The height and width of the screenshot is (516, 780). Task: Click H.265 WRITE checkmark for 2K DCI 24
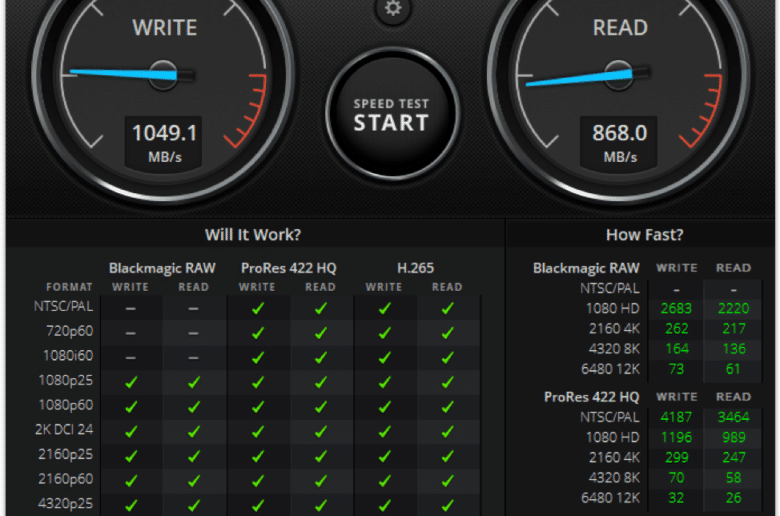pyautogui.click(x=385, y=431)
